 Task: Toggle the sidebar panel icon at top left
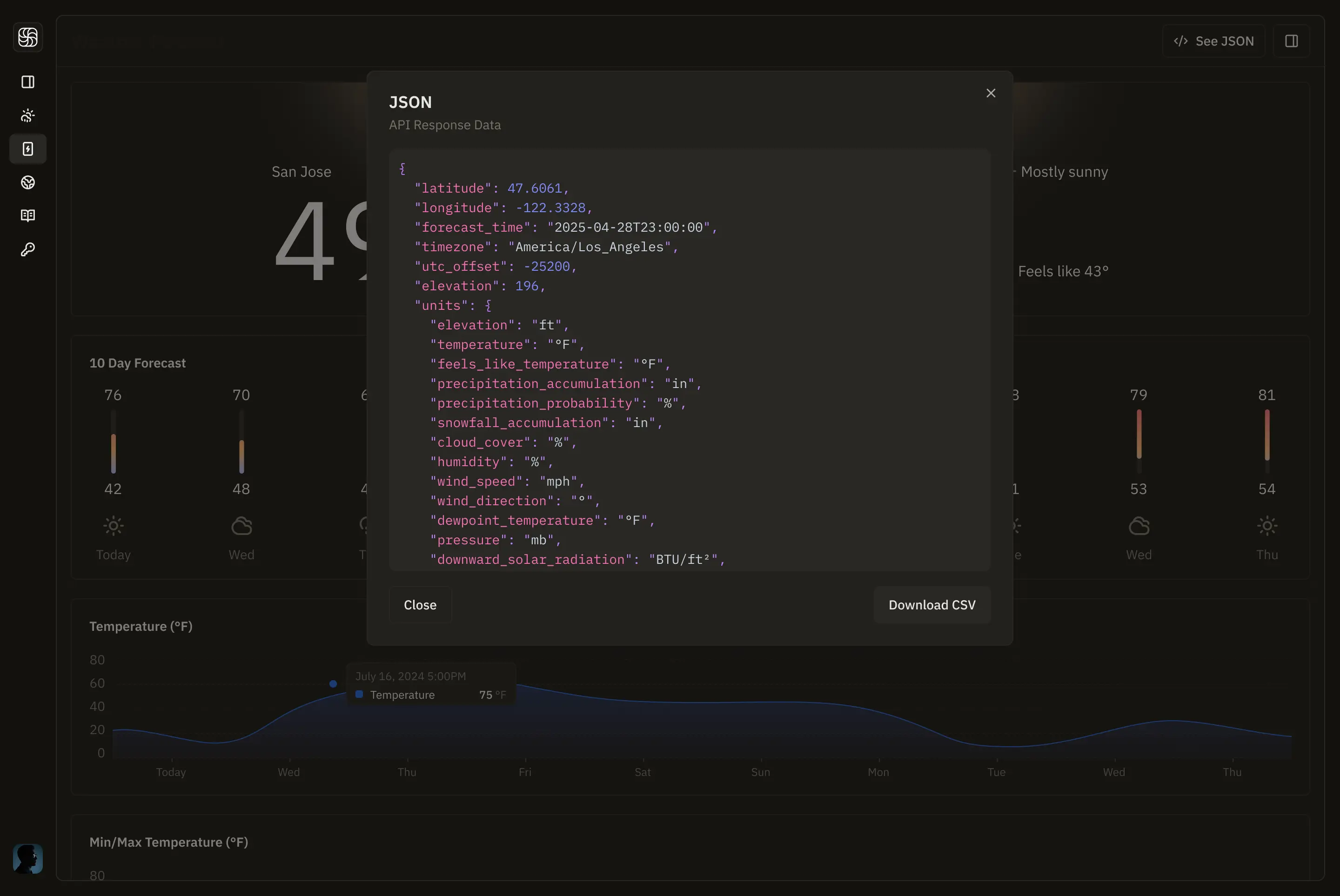27,82
